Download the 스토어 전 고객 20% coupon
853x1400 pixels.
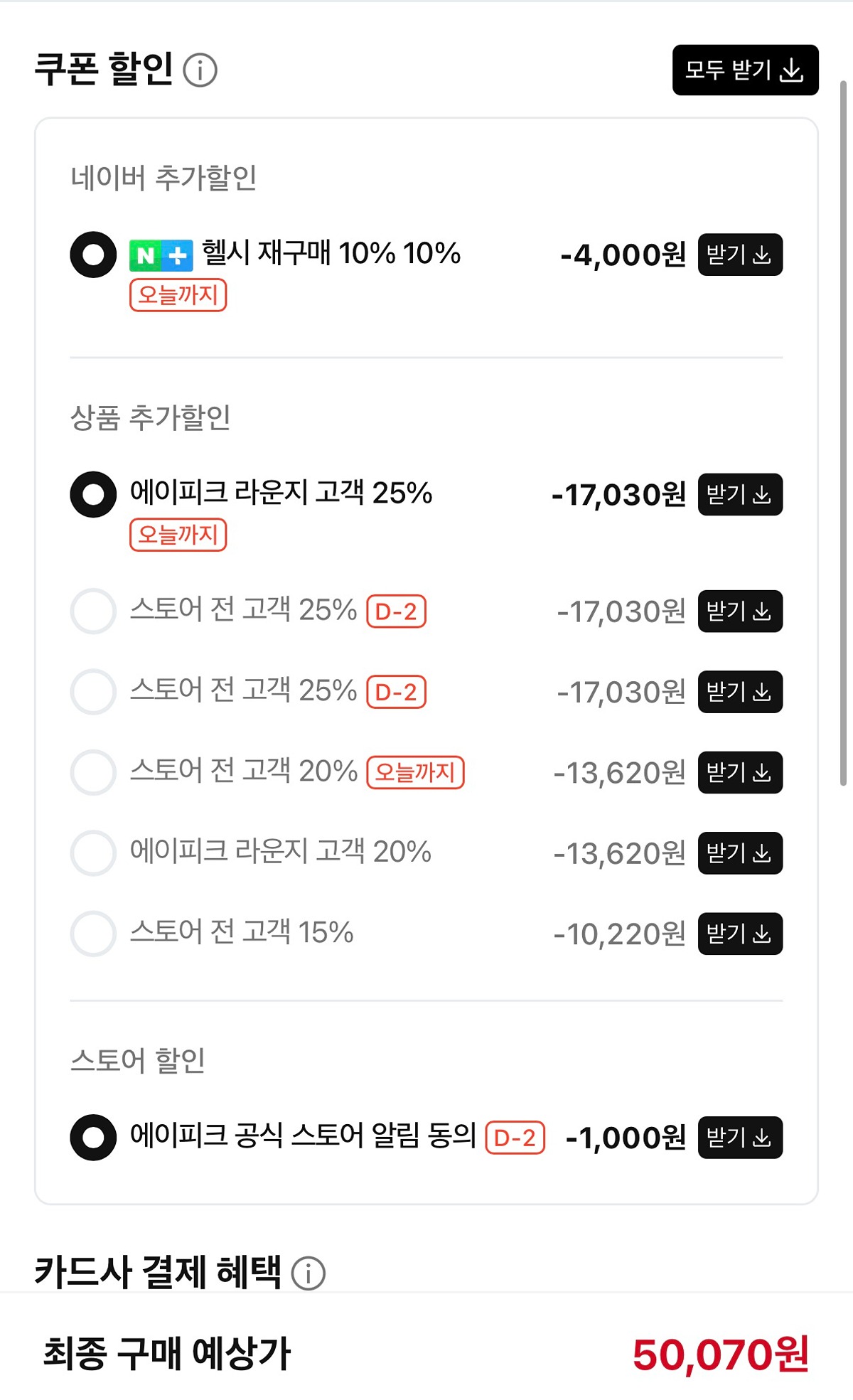739,772
